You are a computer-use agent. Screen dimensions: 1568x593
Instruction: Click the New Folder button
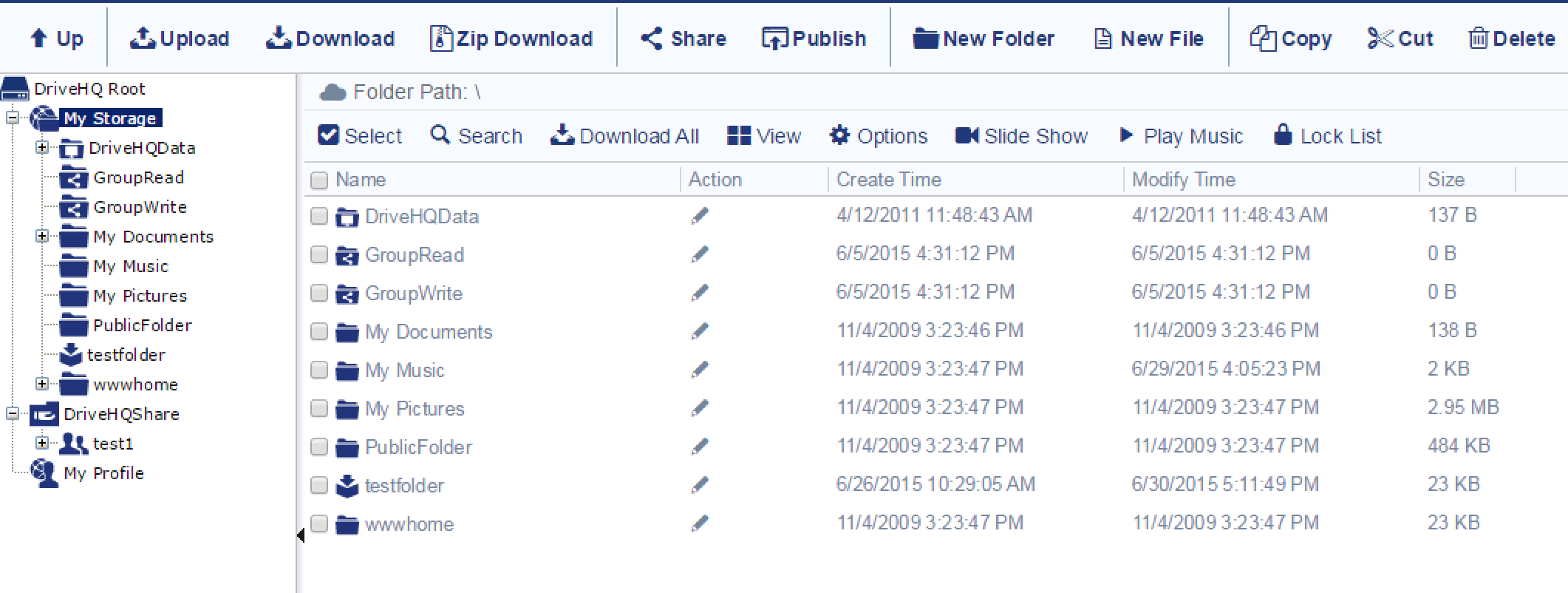pos(985,38)
